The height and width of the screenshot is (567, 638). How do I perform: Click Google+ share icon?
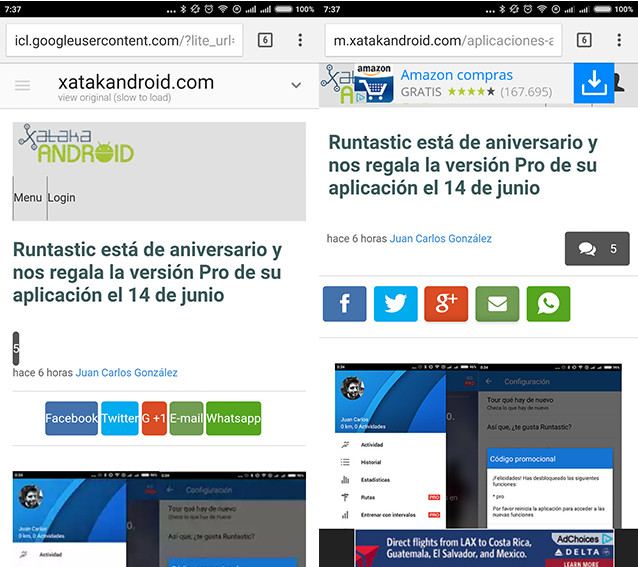click(446, 304)
